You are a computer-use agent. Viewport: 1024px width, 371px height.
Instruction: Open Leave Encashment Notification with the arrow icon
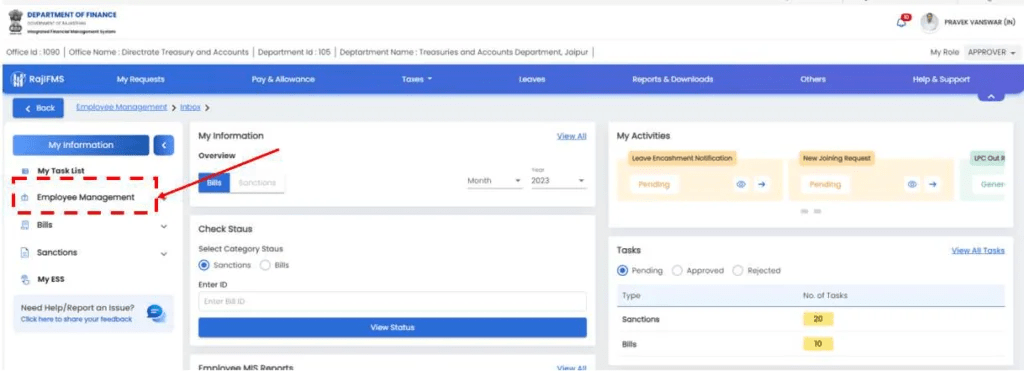[761, 185]
